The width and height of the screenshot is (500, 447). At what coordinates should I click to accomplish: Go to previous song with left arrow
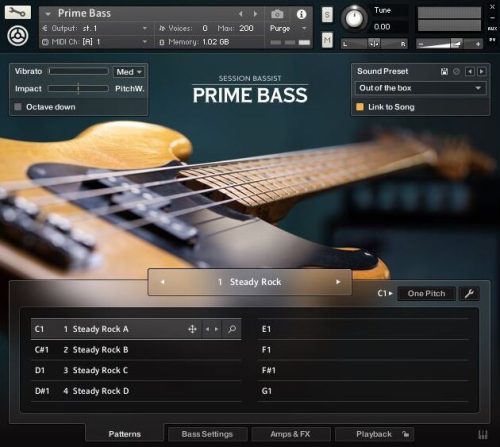point(163,282)
